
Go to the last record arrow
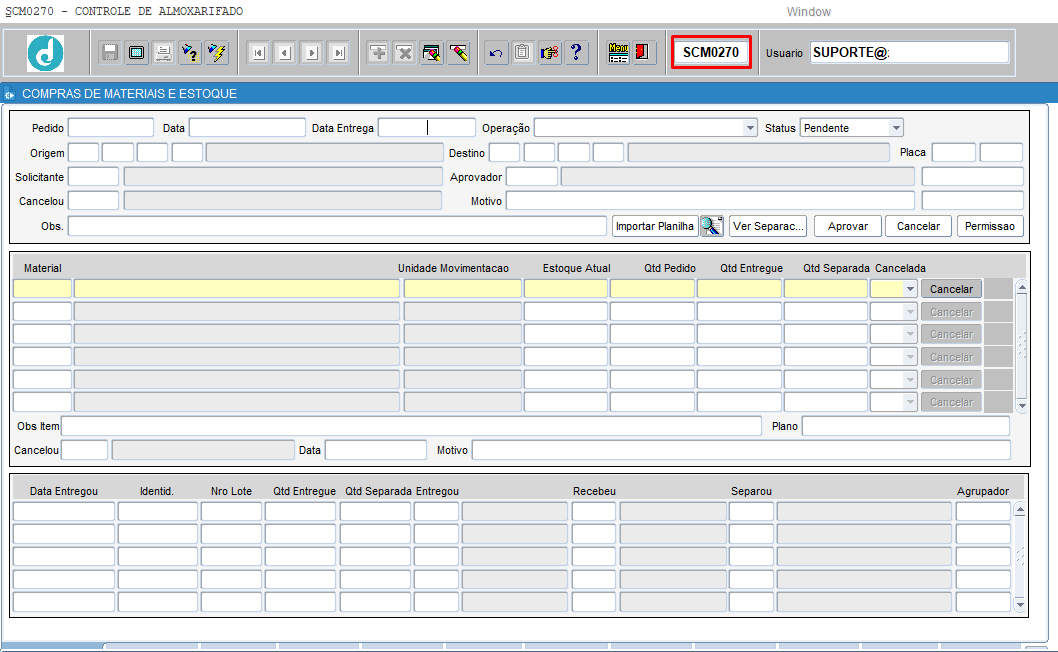pos(338,53)
